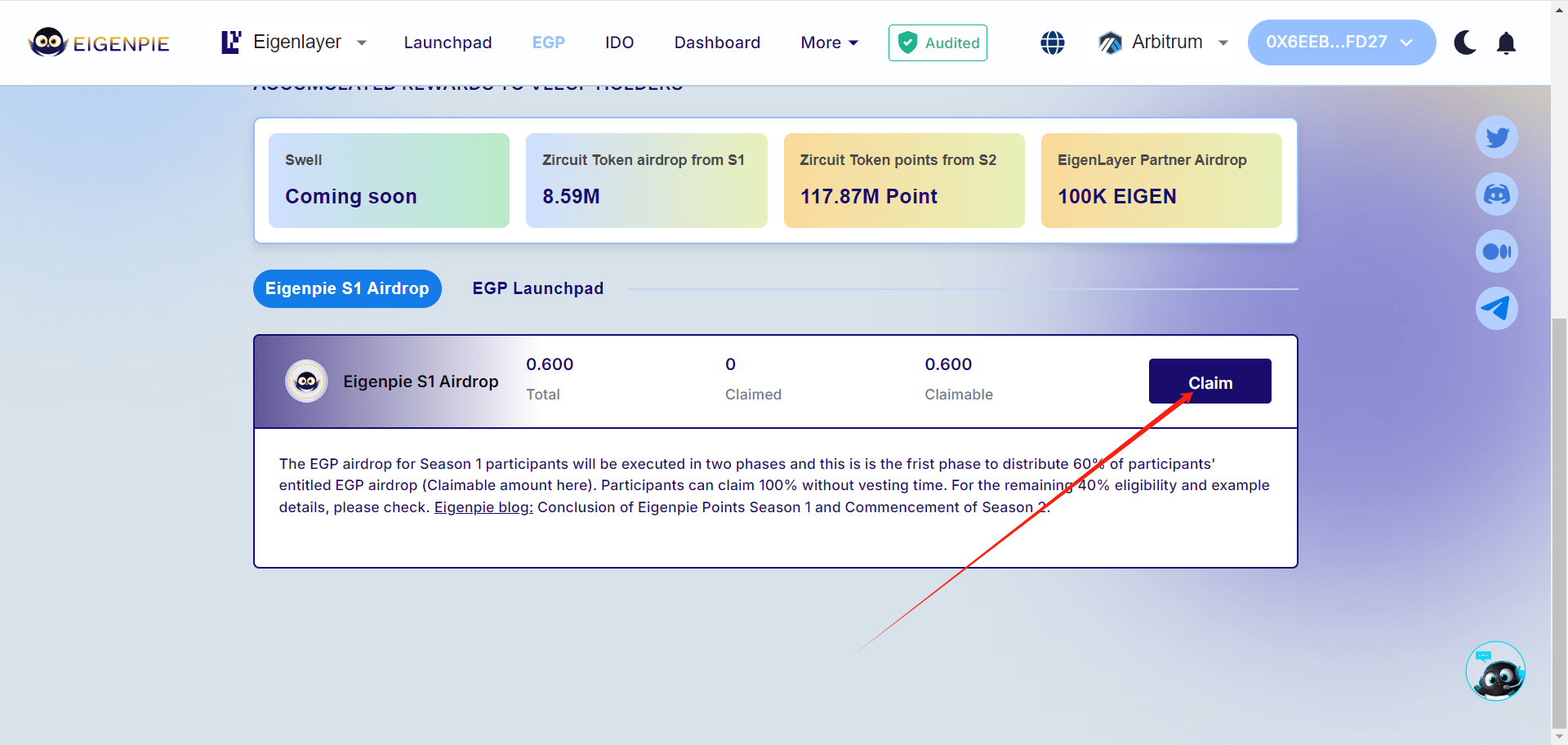Click the 117.87M Point value

868,196
